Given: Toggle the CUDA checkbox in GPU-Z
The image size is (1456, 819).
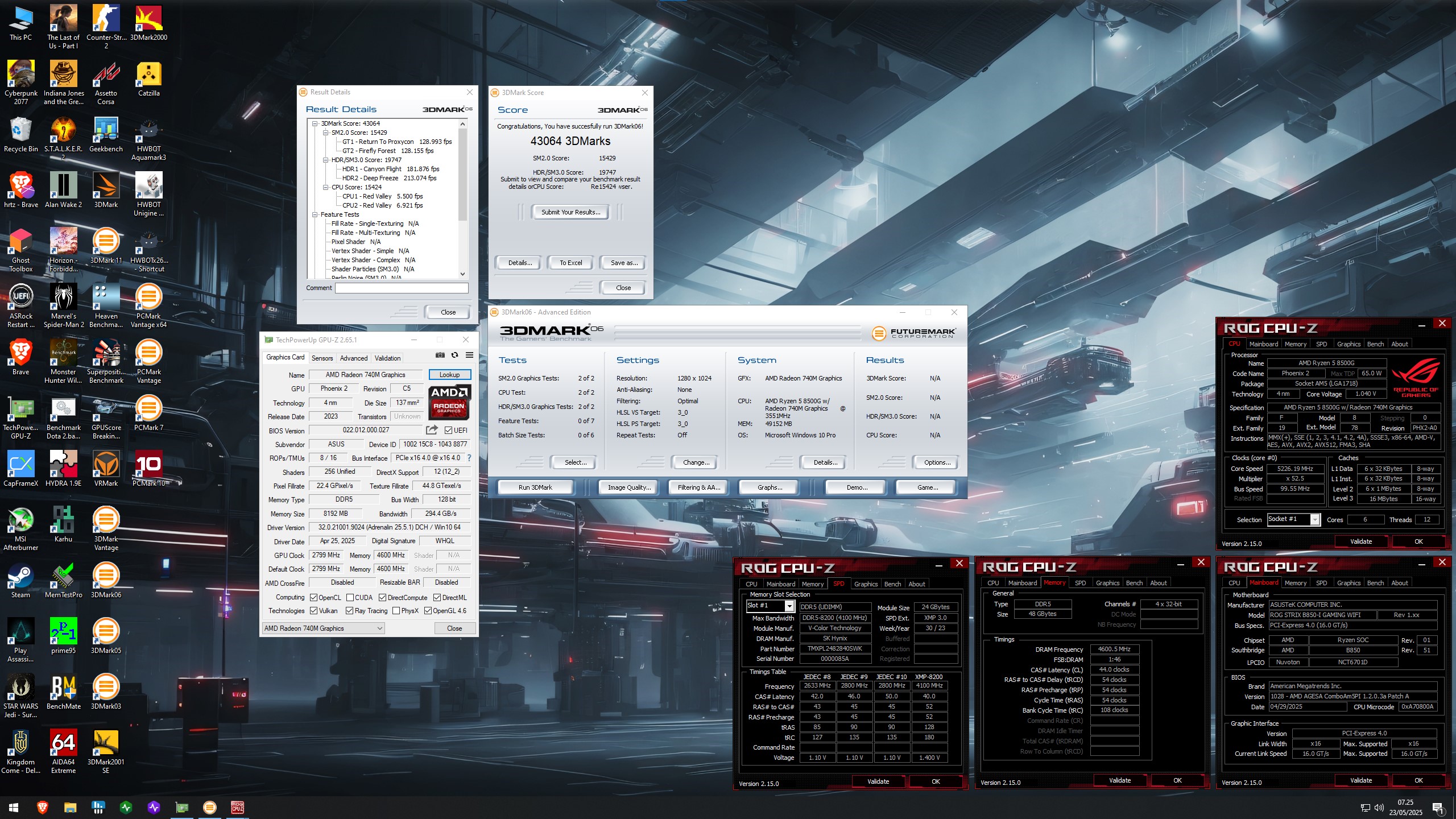Looking at the screenshot, I should click(x=350, y=598).
